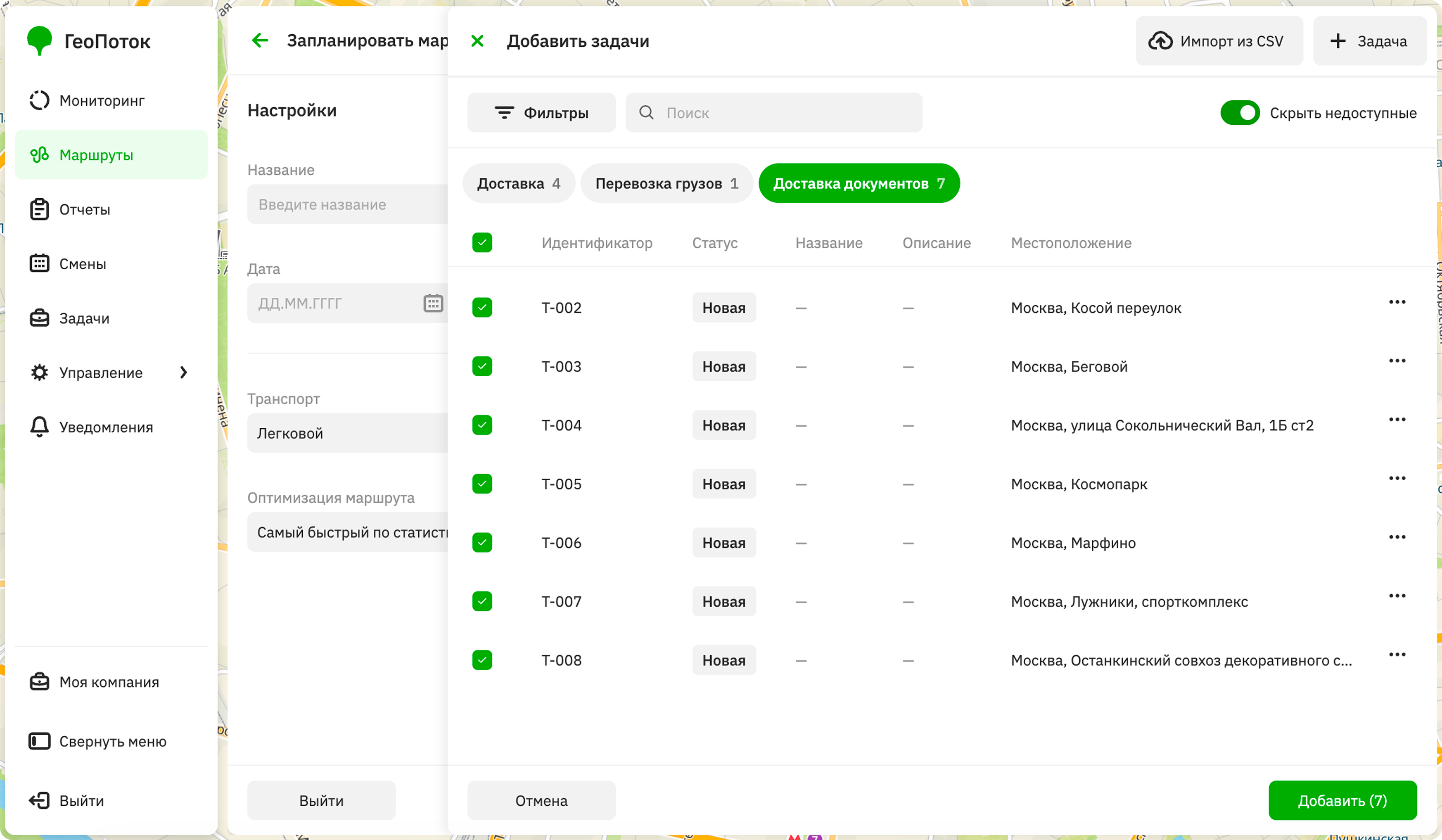Uncheck the T-003 row checkbox
The image size is (1442, 840).
click(482, 366)
